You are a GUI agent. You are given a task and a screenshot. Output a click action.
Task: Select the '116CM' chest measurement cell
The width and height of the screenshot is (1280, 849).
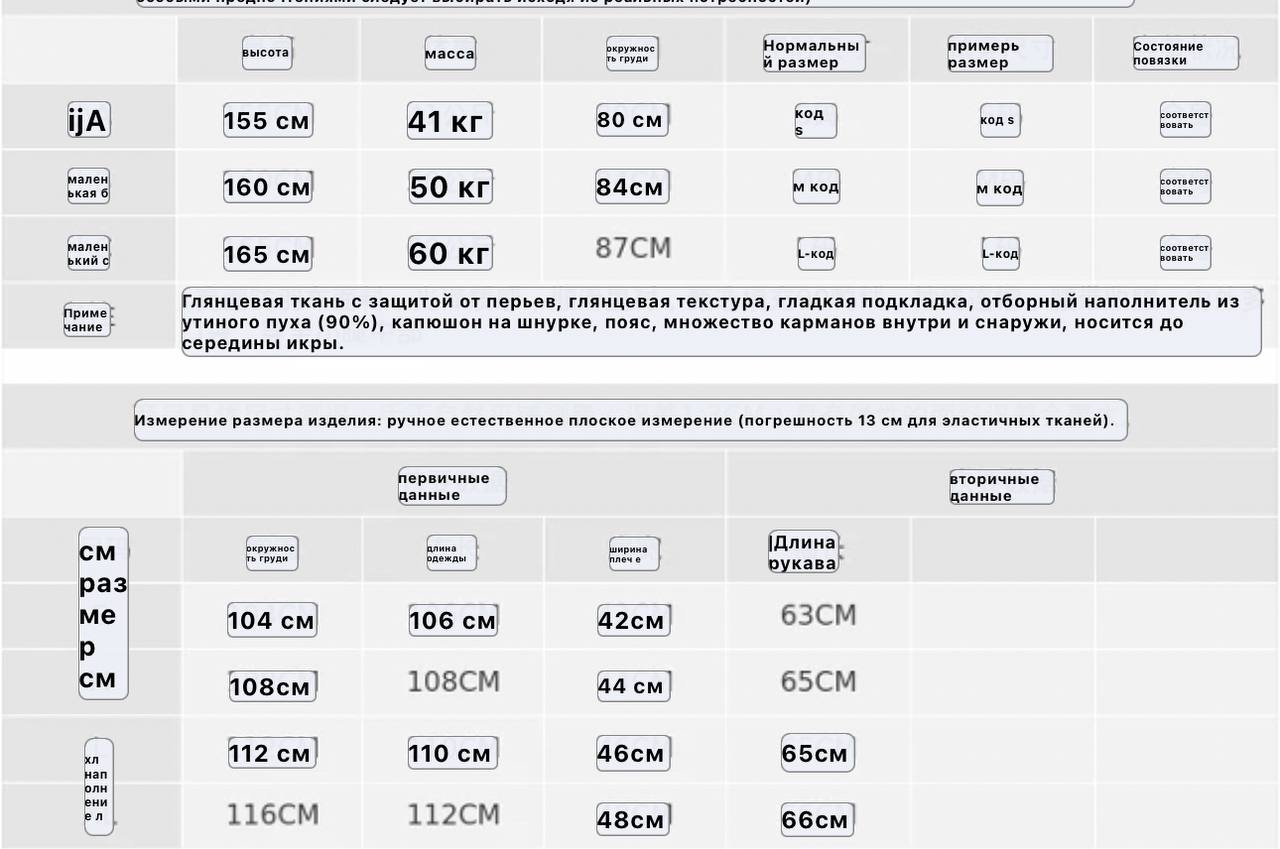click(272, 814)
